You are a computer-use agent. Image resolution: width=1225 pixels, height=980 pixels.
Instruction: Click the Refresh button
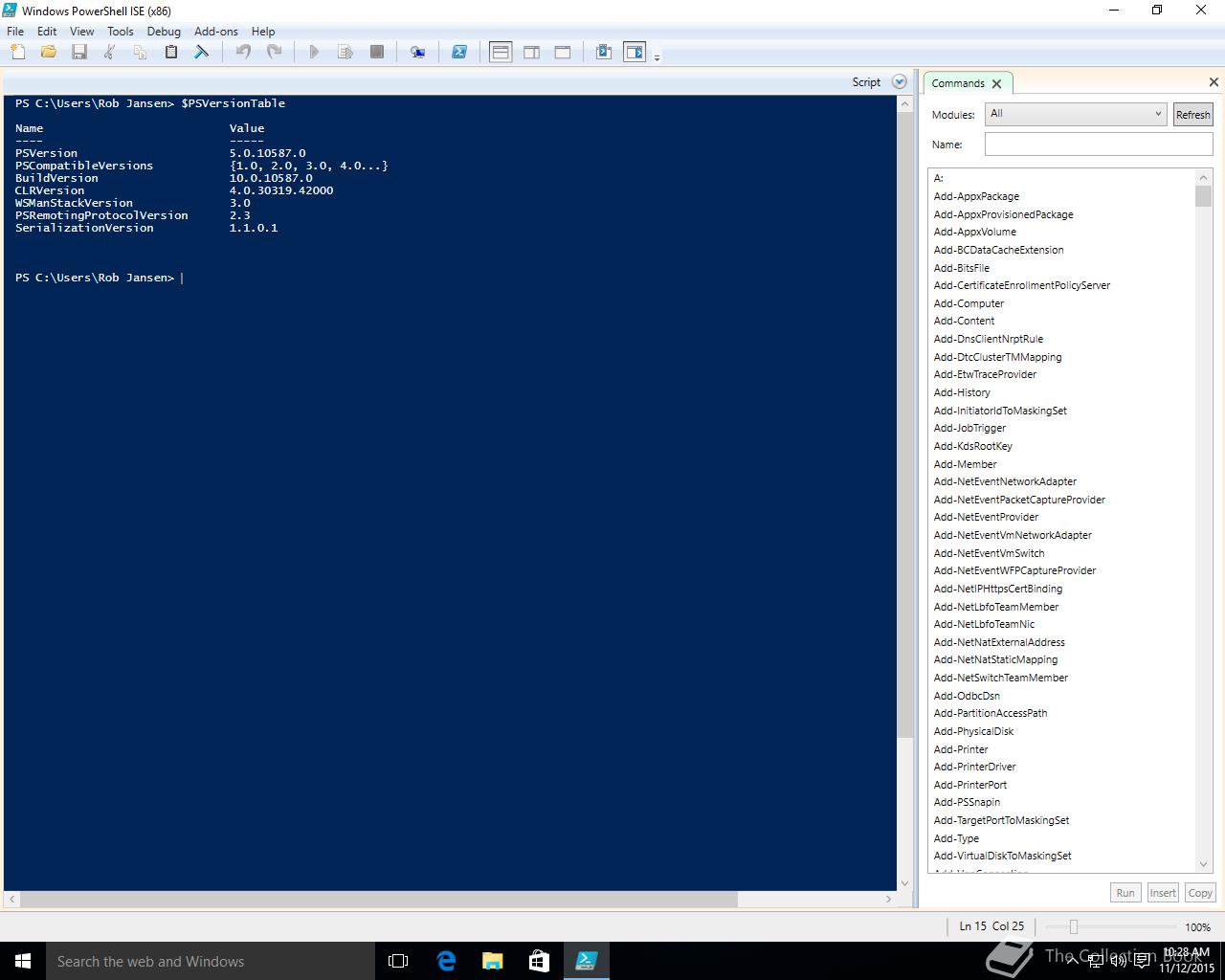point(1192,115)
